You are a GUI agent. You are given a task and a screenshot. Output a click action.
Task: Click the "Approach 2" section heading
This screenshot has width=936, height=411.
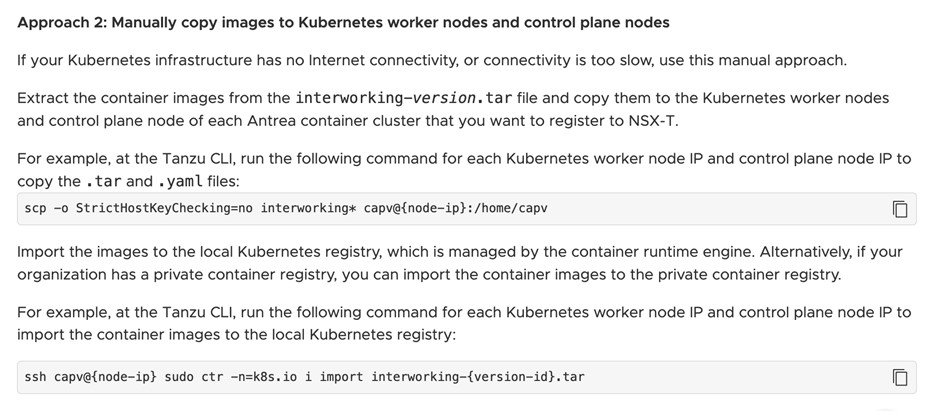[343, 22]
